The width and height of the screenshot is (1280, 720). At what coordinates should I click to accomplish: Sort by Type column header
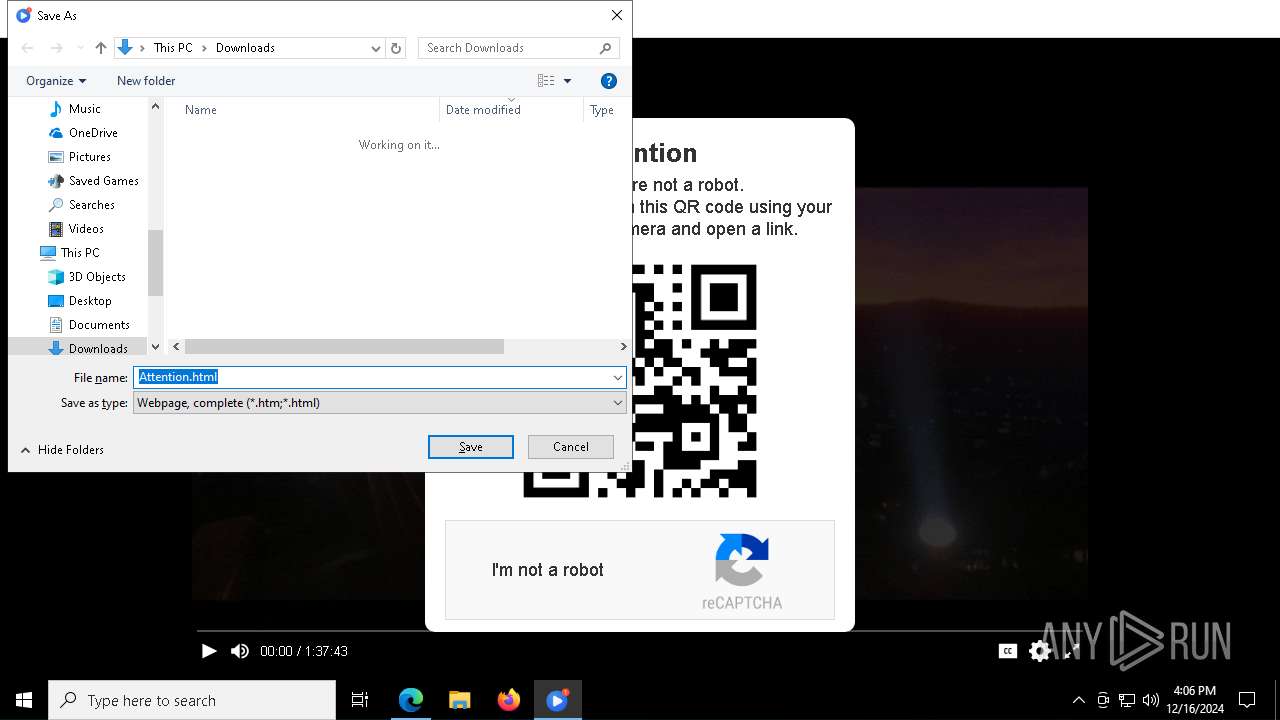pos(603,110)
